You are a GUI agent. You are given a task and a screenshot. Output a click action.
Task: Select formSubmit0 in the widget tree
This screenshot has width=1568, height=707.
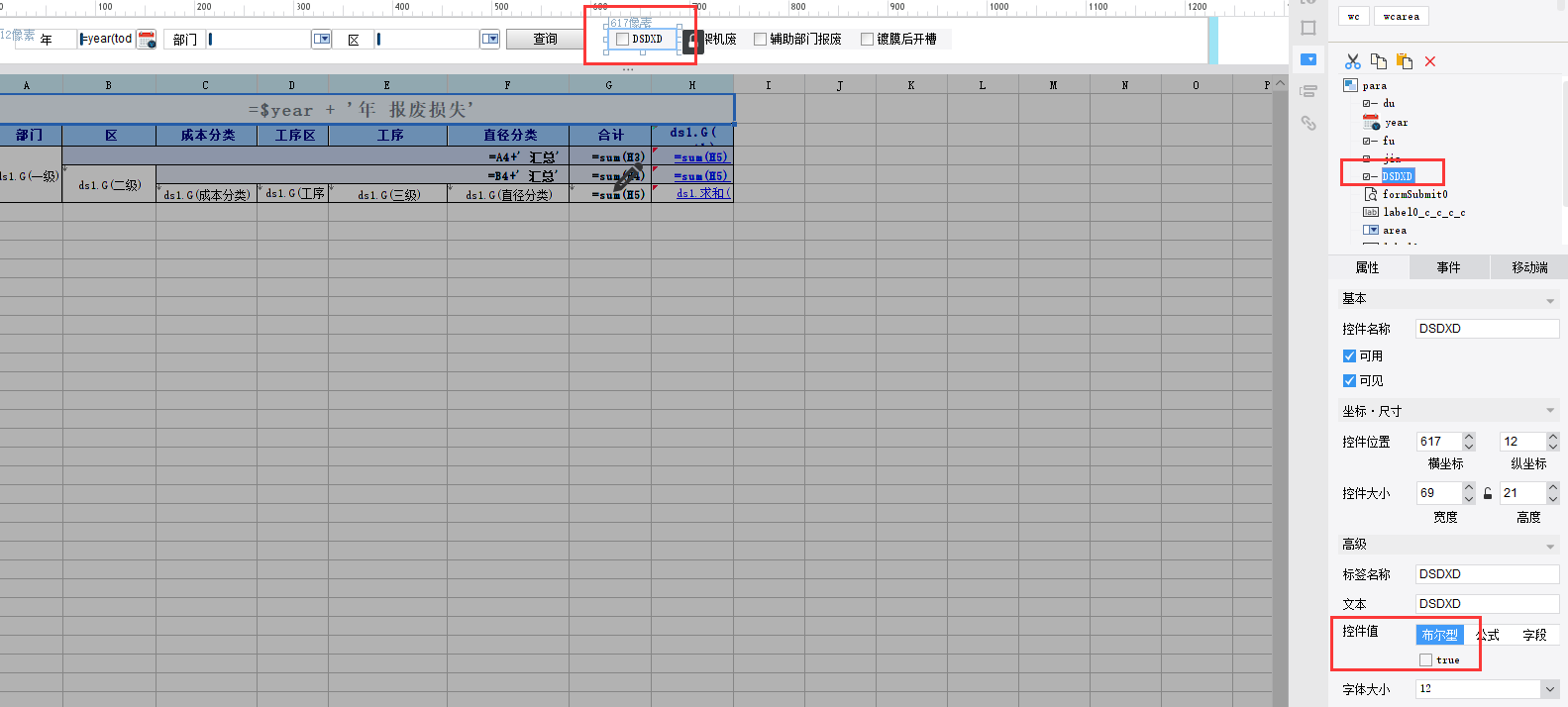click(x=1415, y=194)
